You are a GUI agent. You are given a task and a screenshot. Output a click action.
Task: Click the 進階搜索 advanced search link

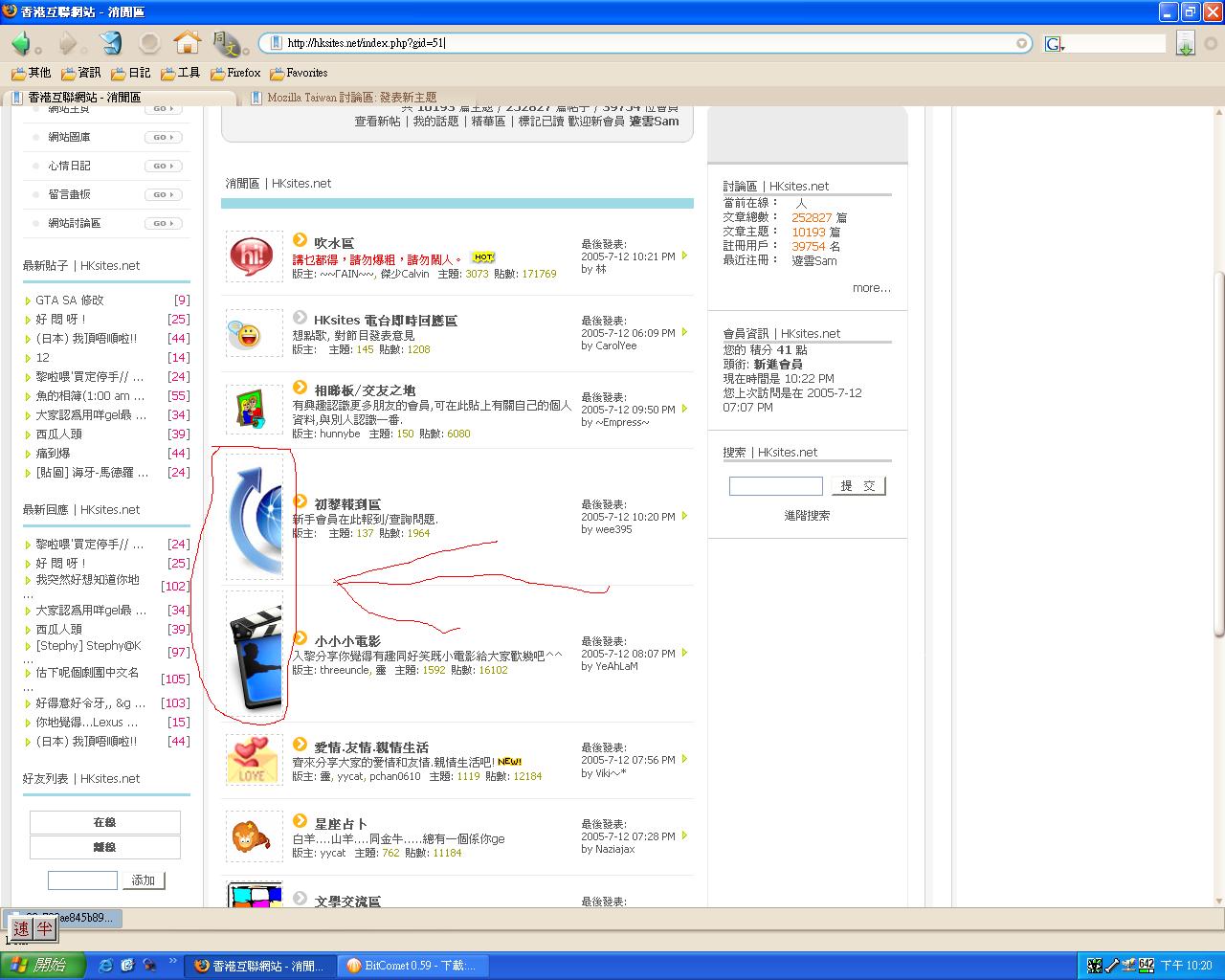tap(807, 516)
